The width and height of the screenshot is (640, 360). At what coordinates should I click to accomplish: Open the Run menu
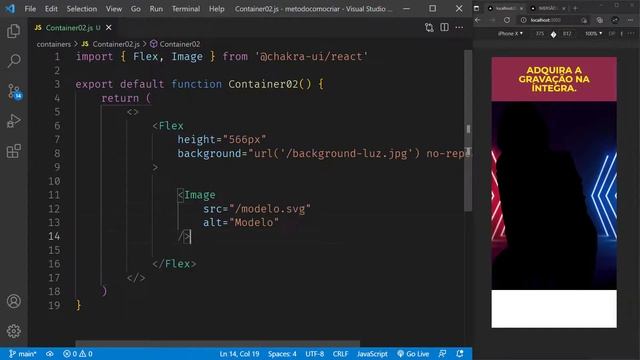click(156, 9)
